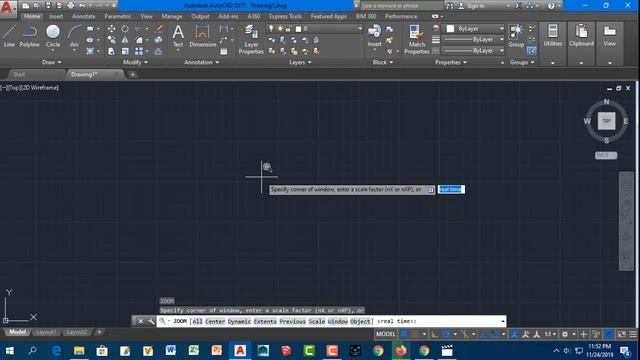Toggle grid display in status bar
The image size is (640, 360).
pyautogui.click(x=404, y=334)
